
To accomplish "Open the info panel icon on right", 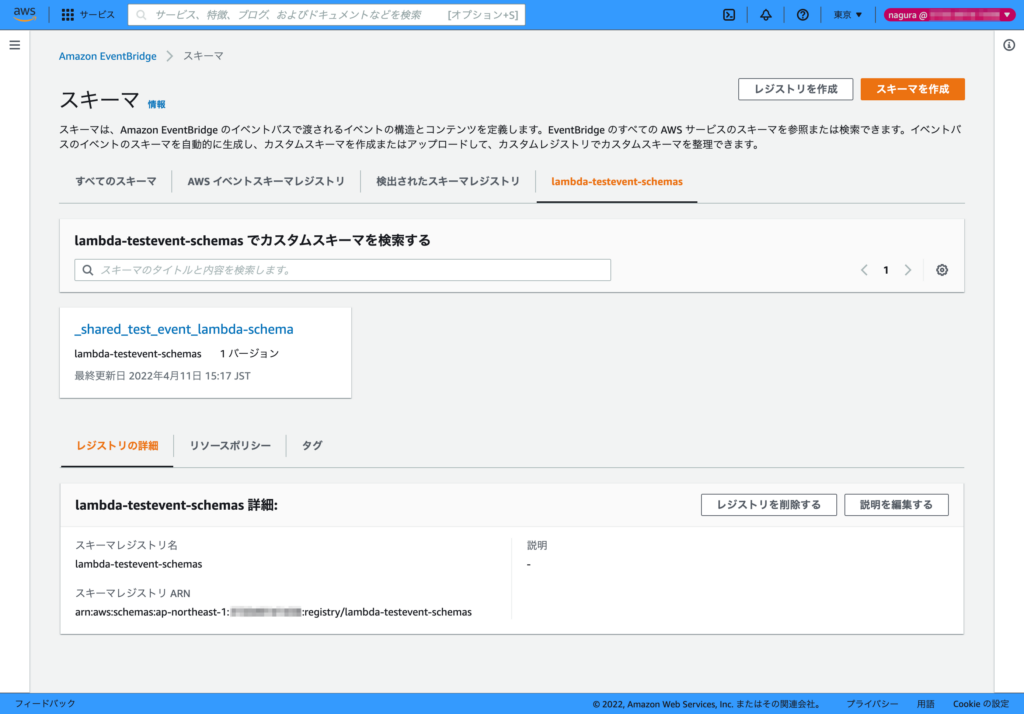I will click(1009, 45).
